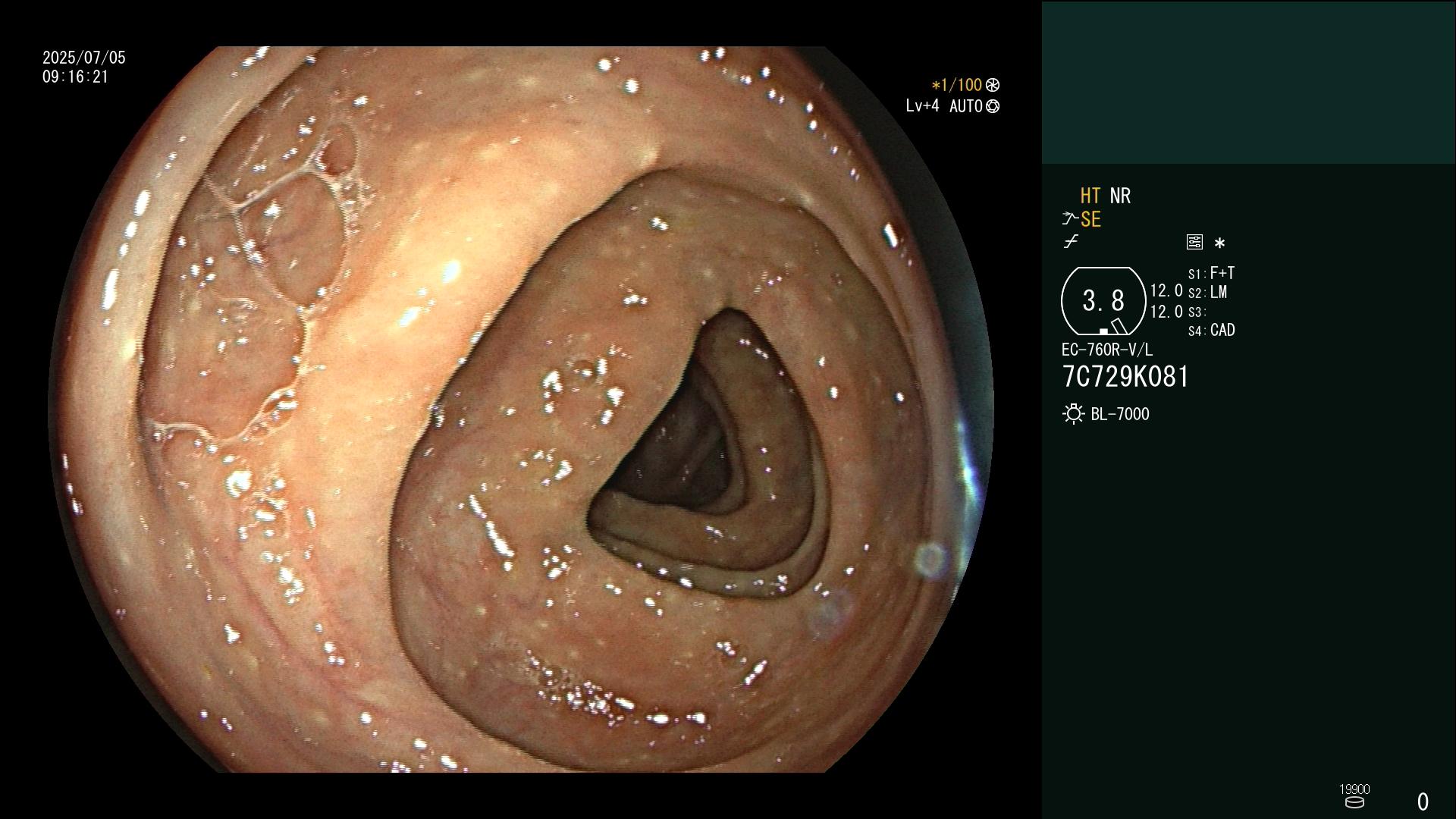
Task: Click the yellow SE indicator
Action: pos(1090,219)
